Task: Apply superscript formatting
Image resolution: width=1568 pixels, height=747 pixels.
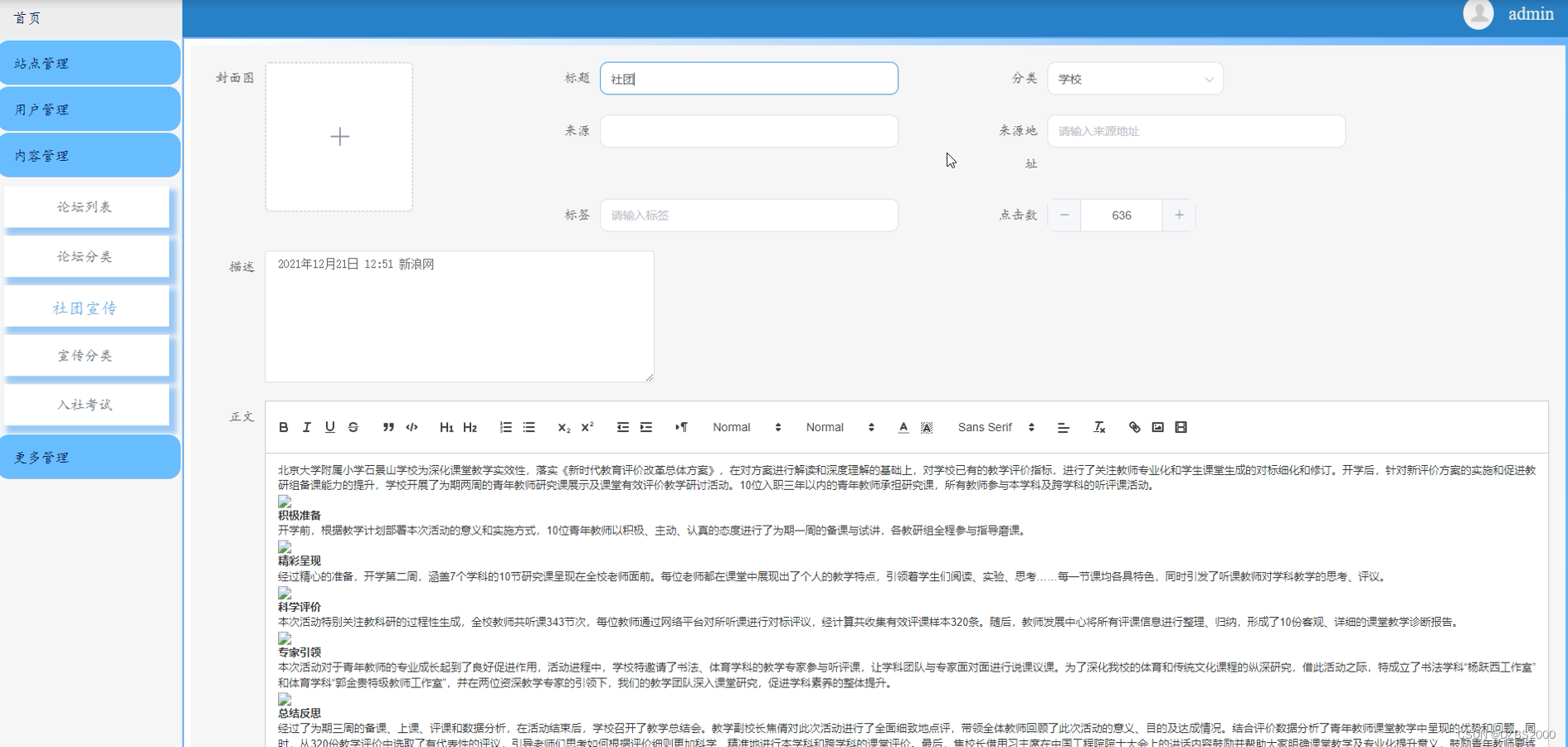Action: coord(587,427)
